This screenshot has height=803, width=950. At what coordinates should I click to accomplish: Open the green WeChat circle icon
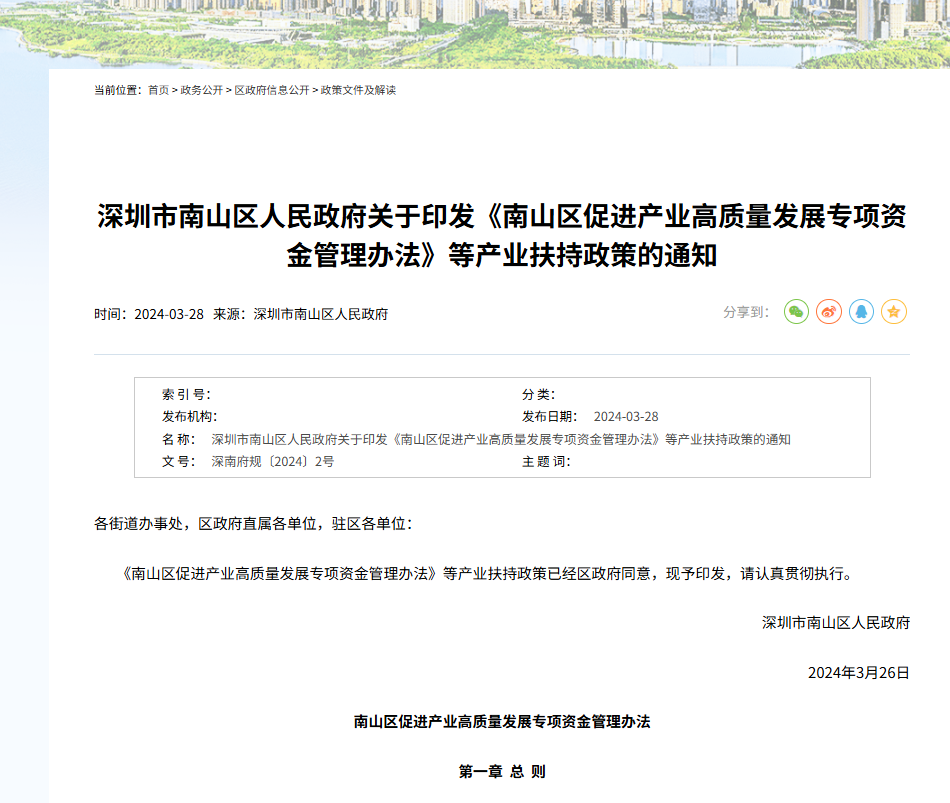click(795, 312)
